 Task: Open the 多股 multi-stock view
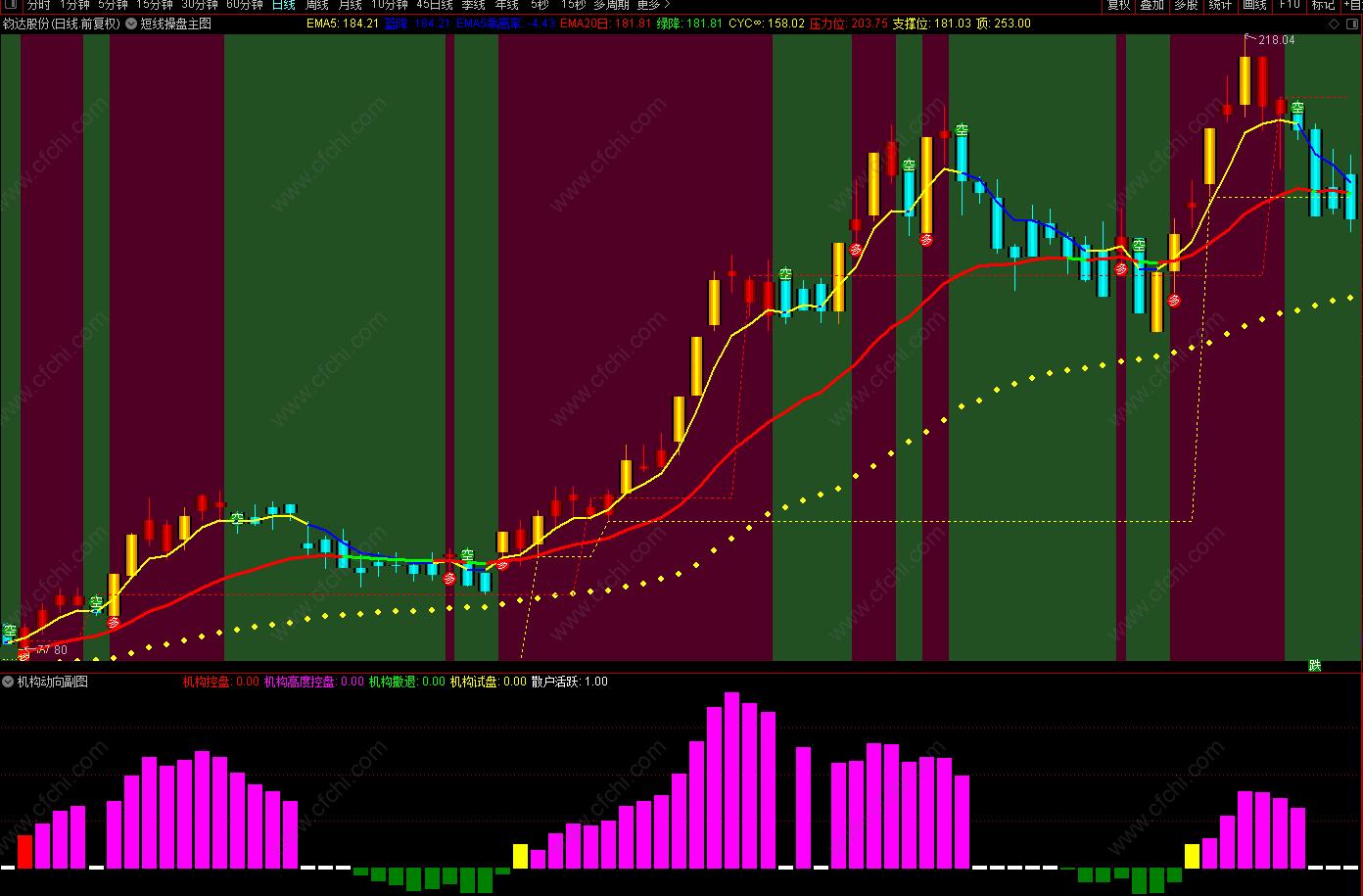[x=1186, y=5]
